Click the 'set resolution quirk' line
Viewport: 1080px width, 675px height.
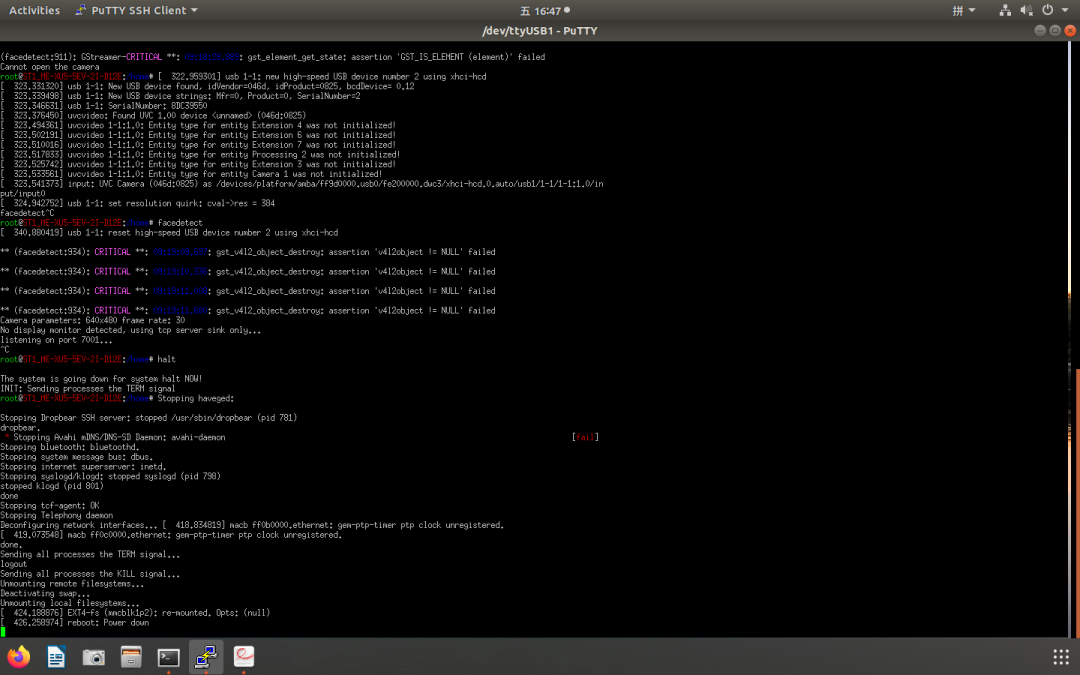[x=138, y=203]
